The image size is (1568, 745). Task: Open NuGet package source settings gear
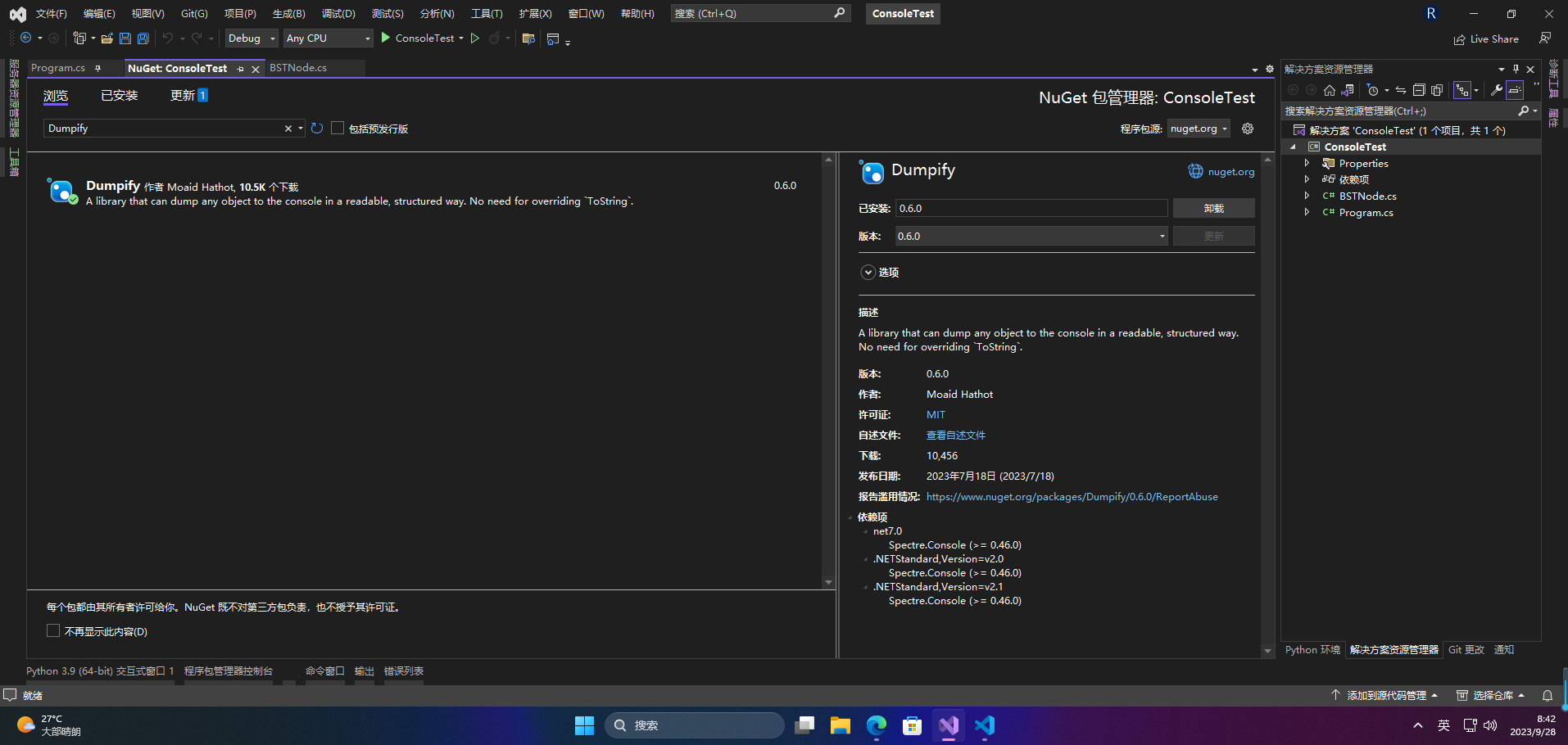point(1247,129)
